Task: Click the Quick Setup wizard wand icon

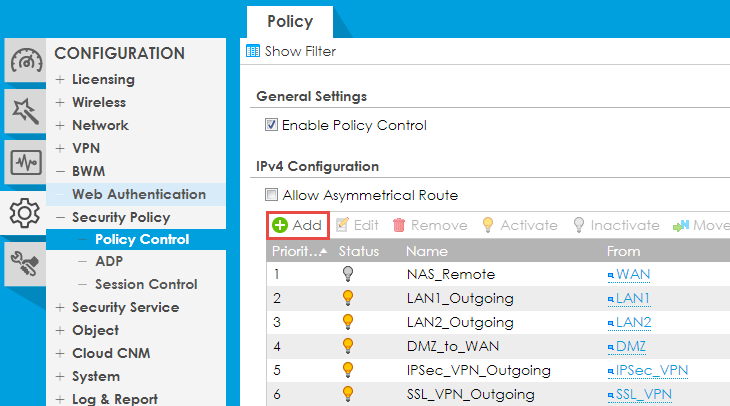Action: tap(24, 112)
